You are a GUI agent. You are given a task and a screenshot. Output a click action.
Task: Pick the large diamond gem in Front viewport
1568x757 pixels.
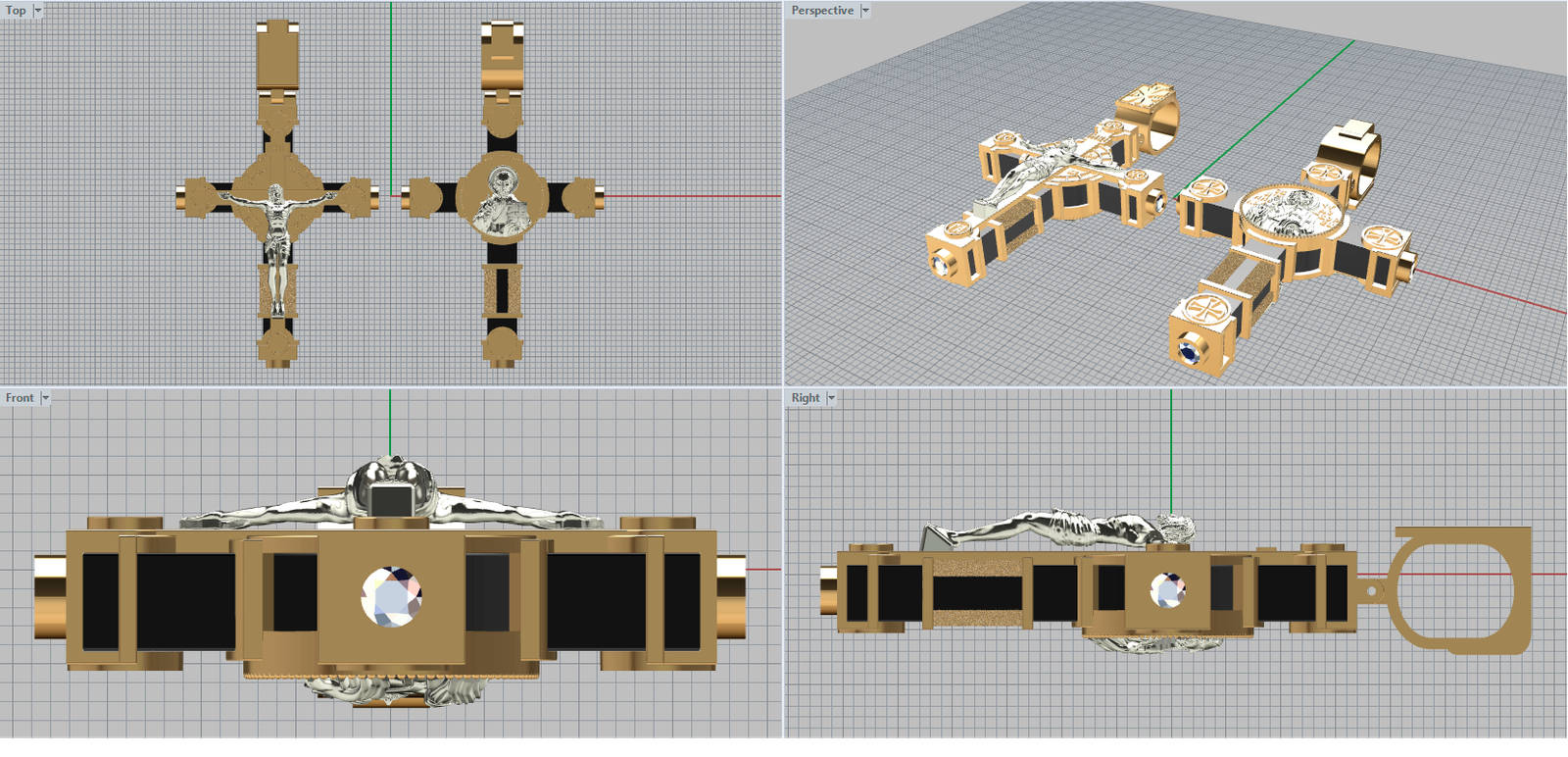392,595
